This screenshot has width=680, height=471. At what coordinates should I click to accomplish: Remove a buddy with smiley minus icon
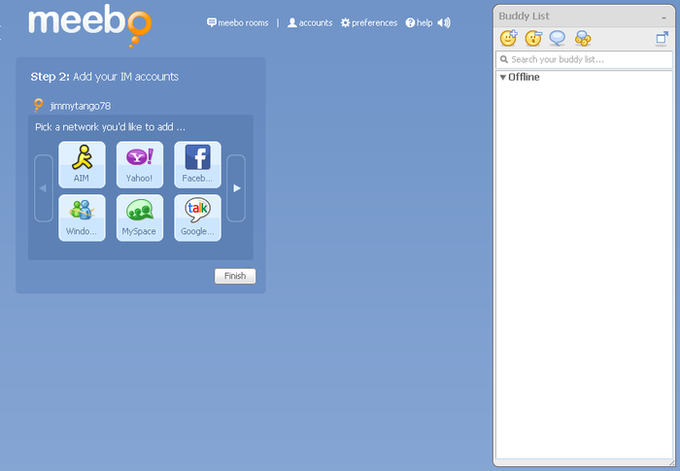(533, 38)
